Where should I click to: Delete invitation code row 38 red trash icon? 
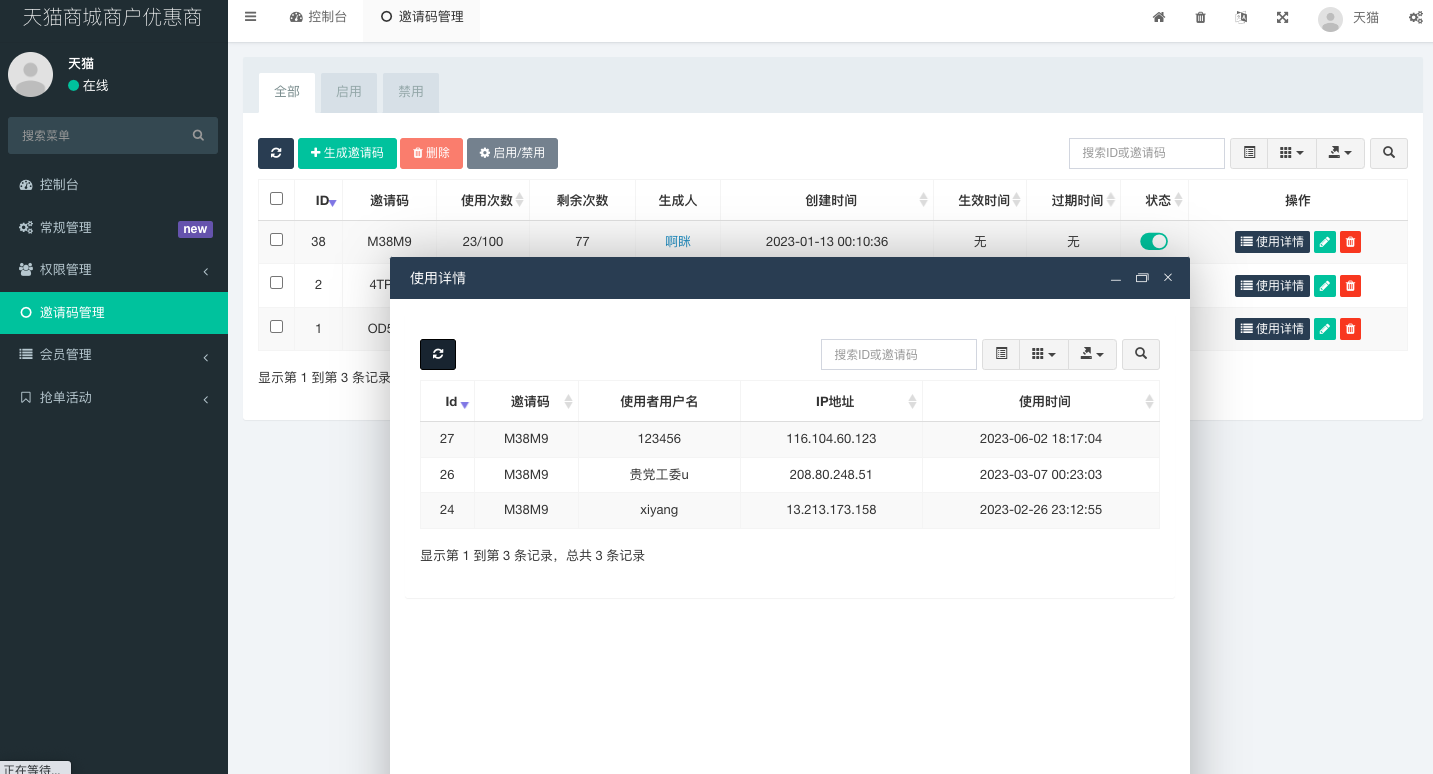1350,242
